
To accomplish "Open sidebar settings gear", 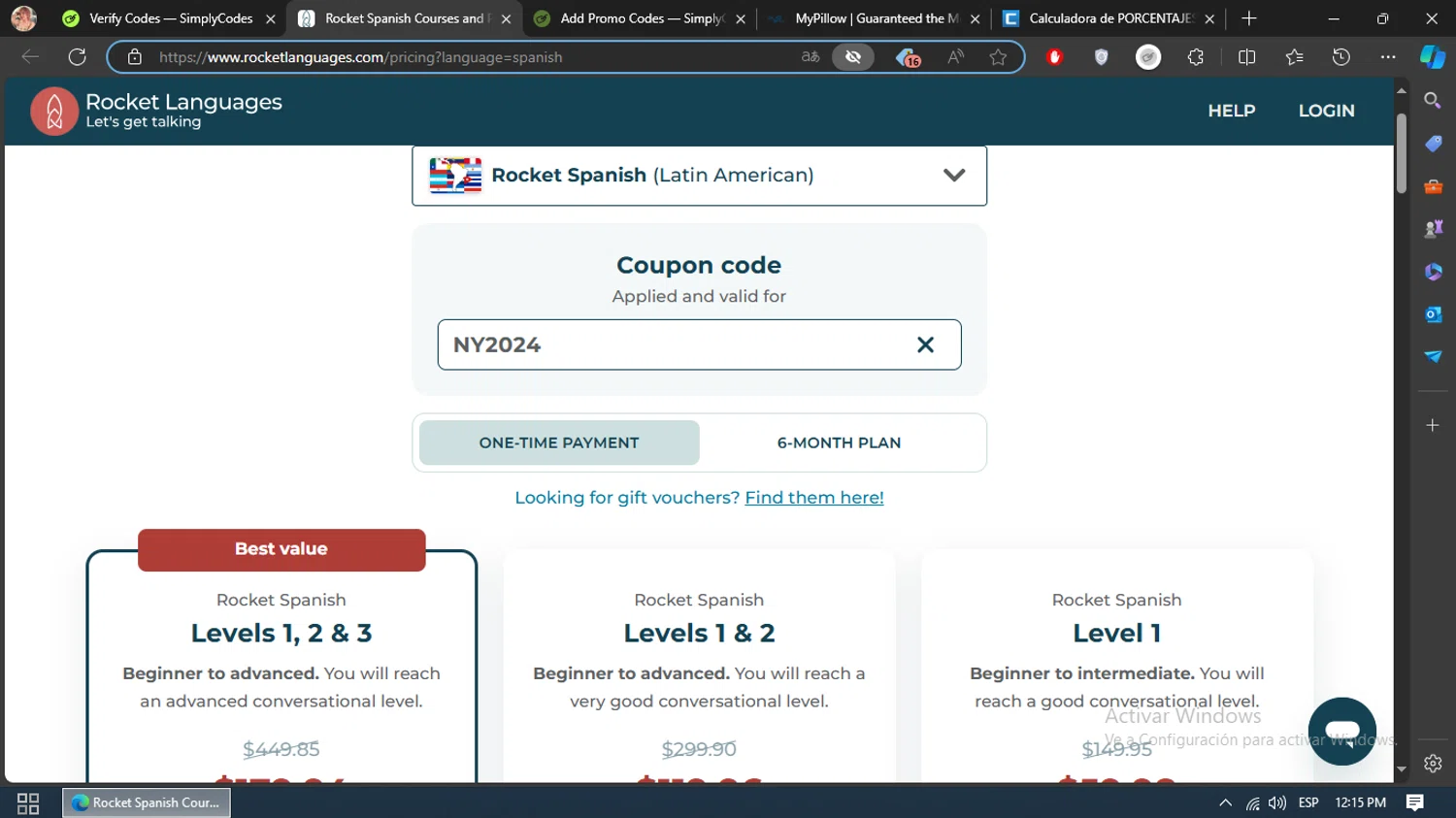I will point(1433,764).
